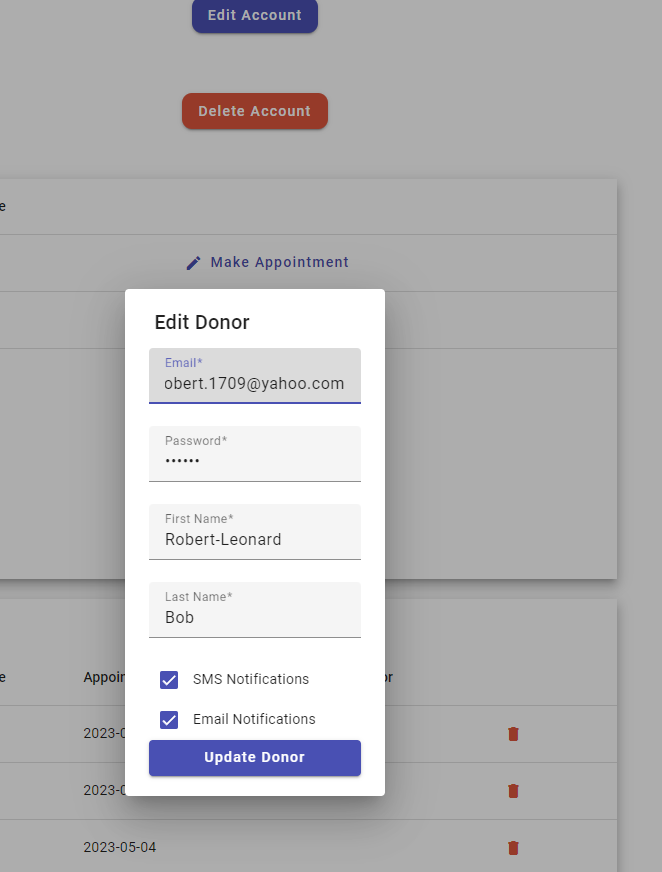Toggle the SMS Notifications checkbox off
The width and height of the screenshot is (662, 872).
pos(170,680)
